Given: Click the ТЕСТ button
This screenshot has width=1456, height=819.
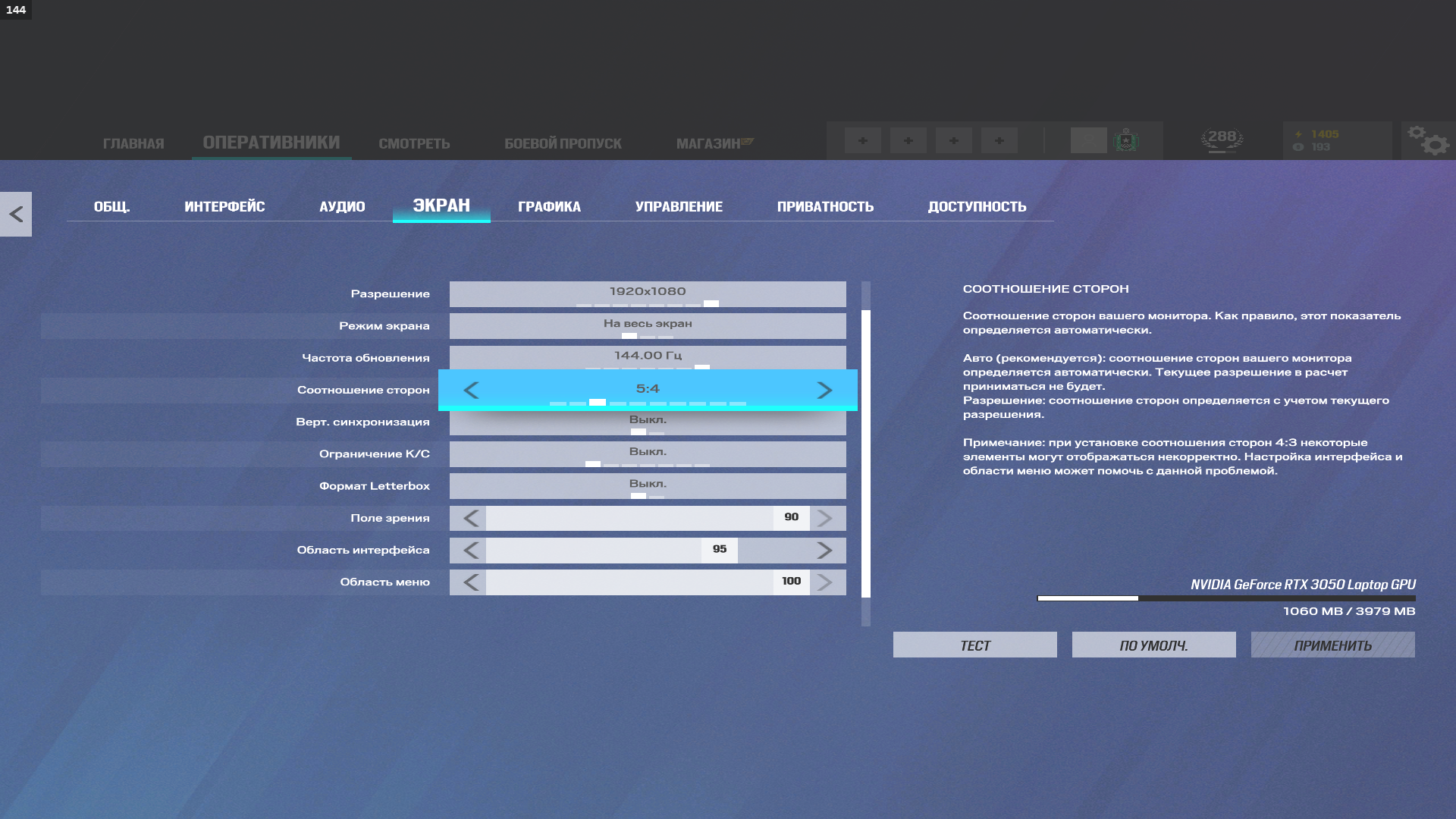Looking at the screenshot, I should coord(975,645).
